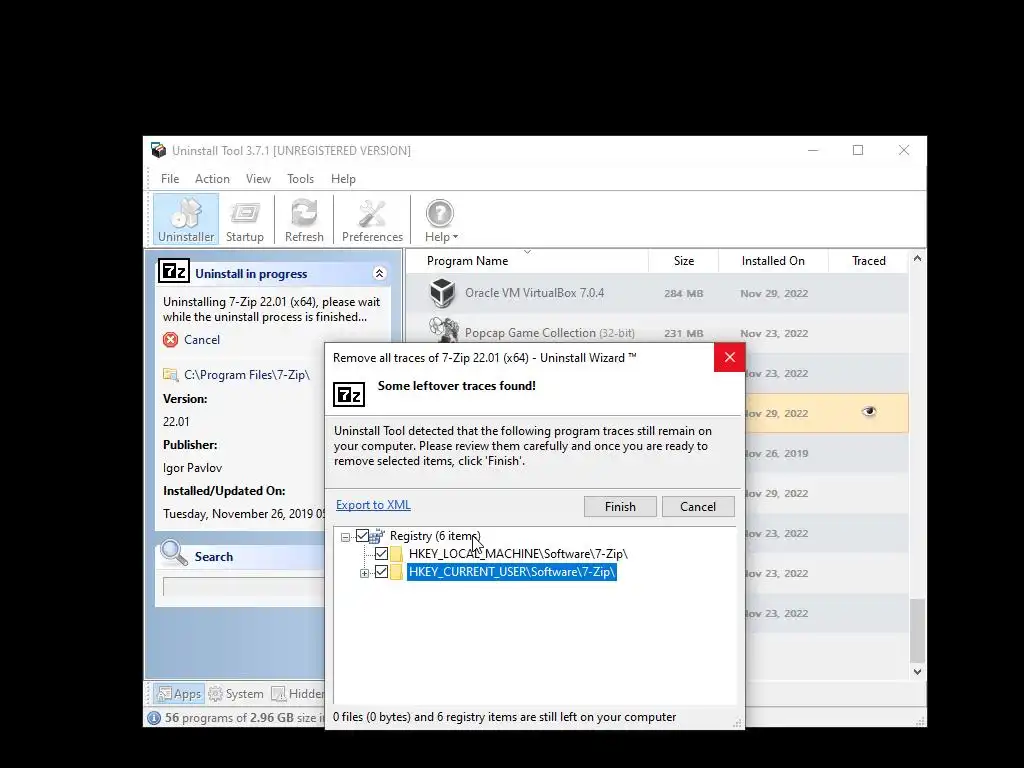Viewport: 1024px width, 768px height.
Task: Focus the Search input field
Action: click(x=243, y=586)
